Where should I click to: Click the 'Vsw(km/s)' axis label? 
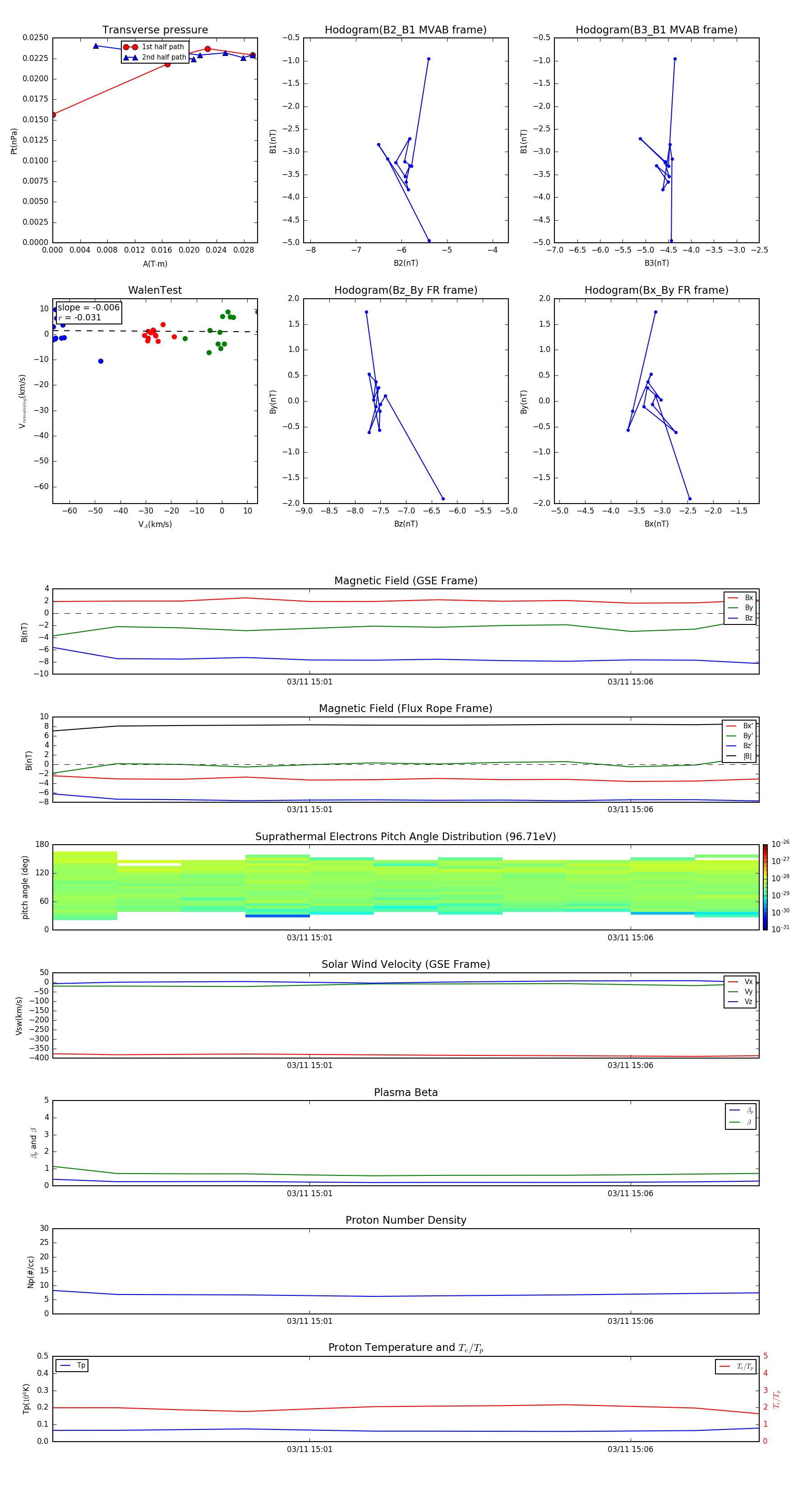pos(18,1016)
